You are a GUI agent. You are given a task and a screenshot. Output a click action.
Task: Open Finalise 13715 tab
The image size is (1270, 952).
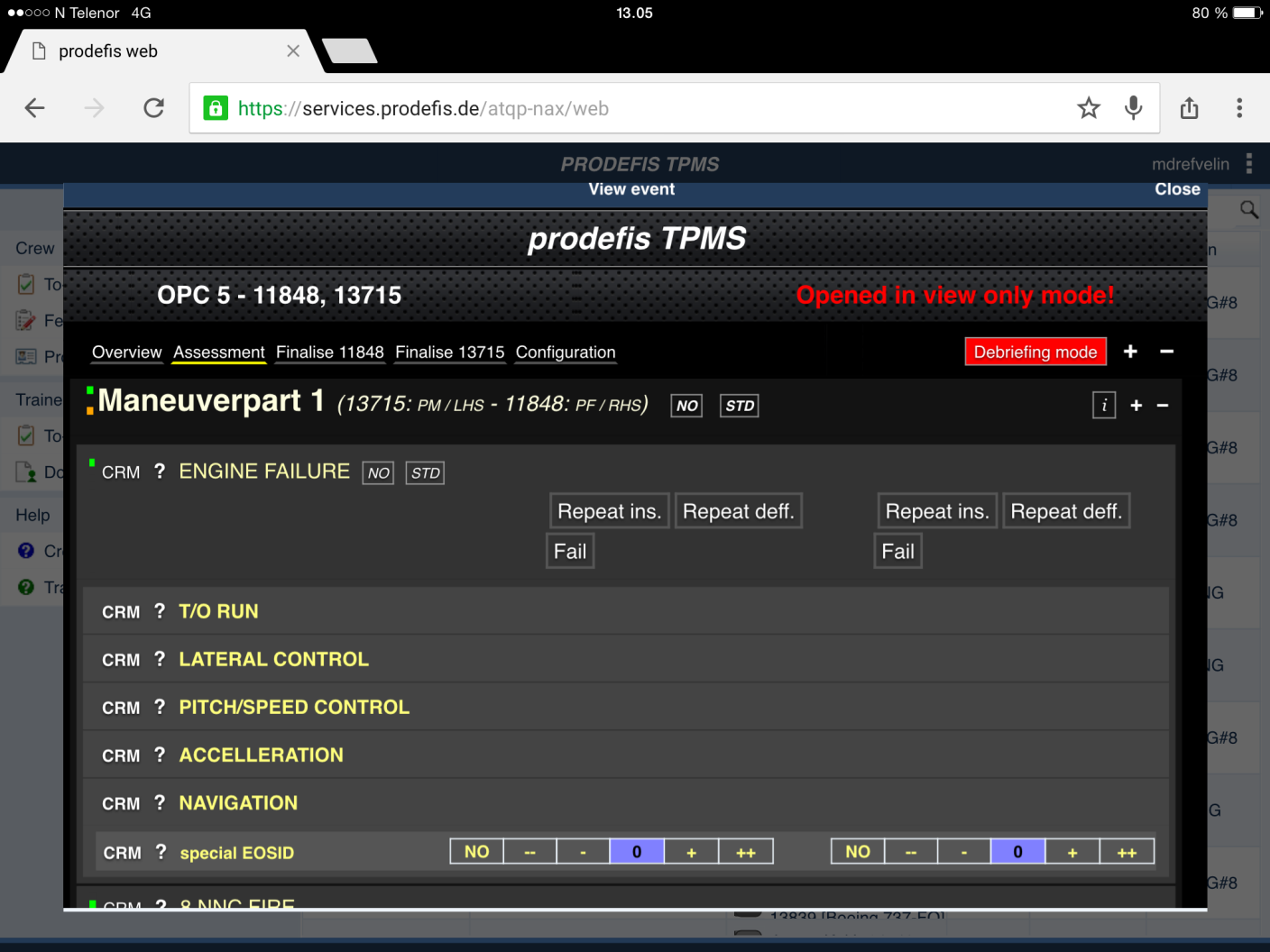click(x=450, y=352)
